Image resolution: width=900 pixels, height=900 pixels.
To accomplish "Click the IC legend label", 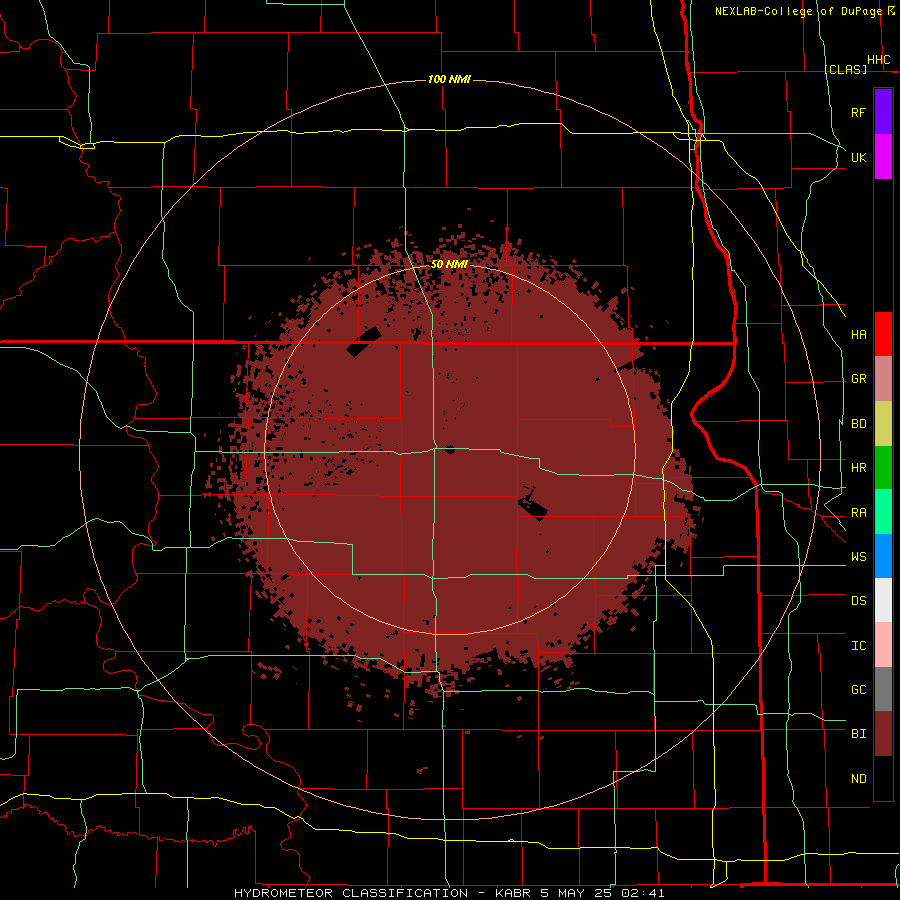I will pyautogui.click(x=858, y=646).
